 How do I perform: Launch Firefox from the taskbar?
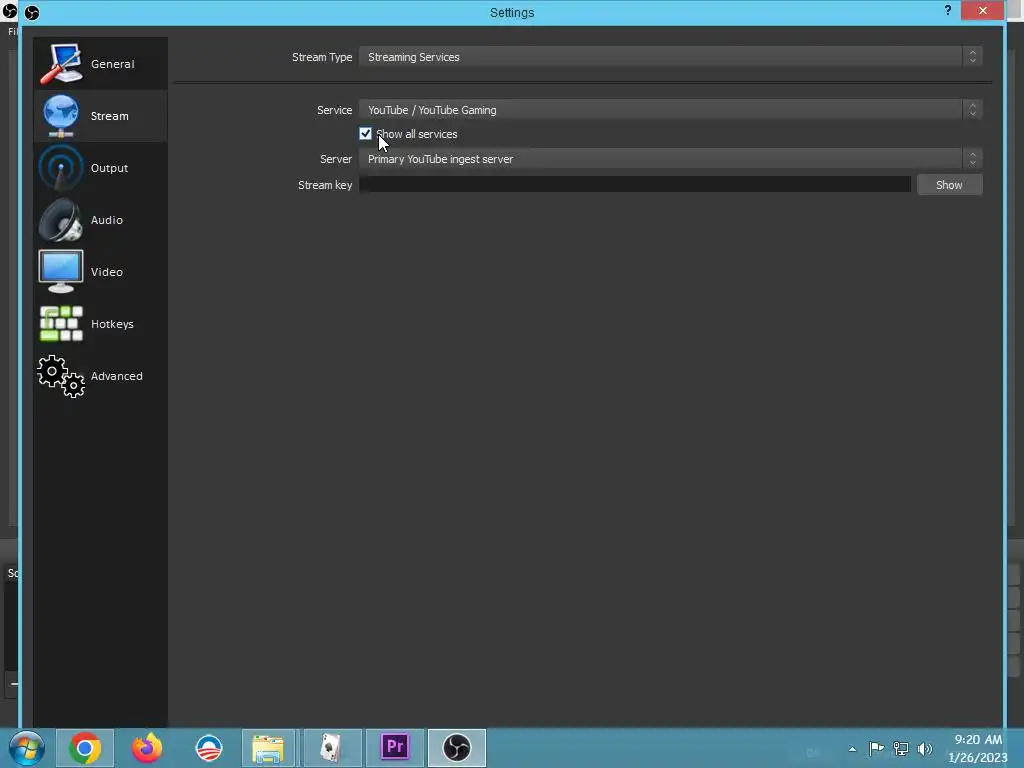[147, 748]
